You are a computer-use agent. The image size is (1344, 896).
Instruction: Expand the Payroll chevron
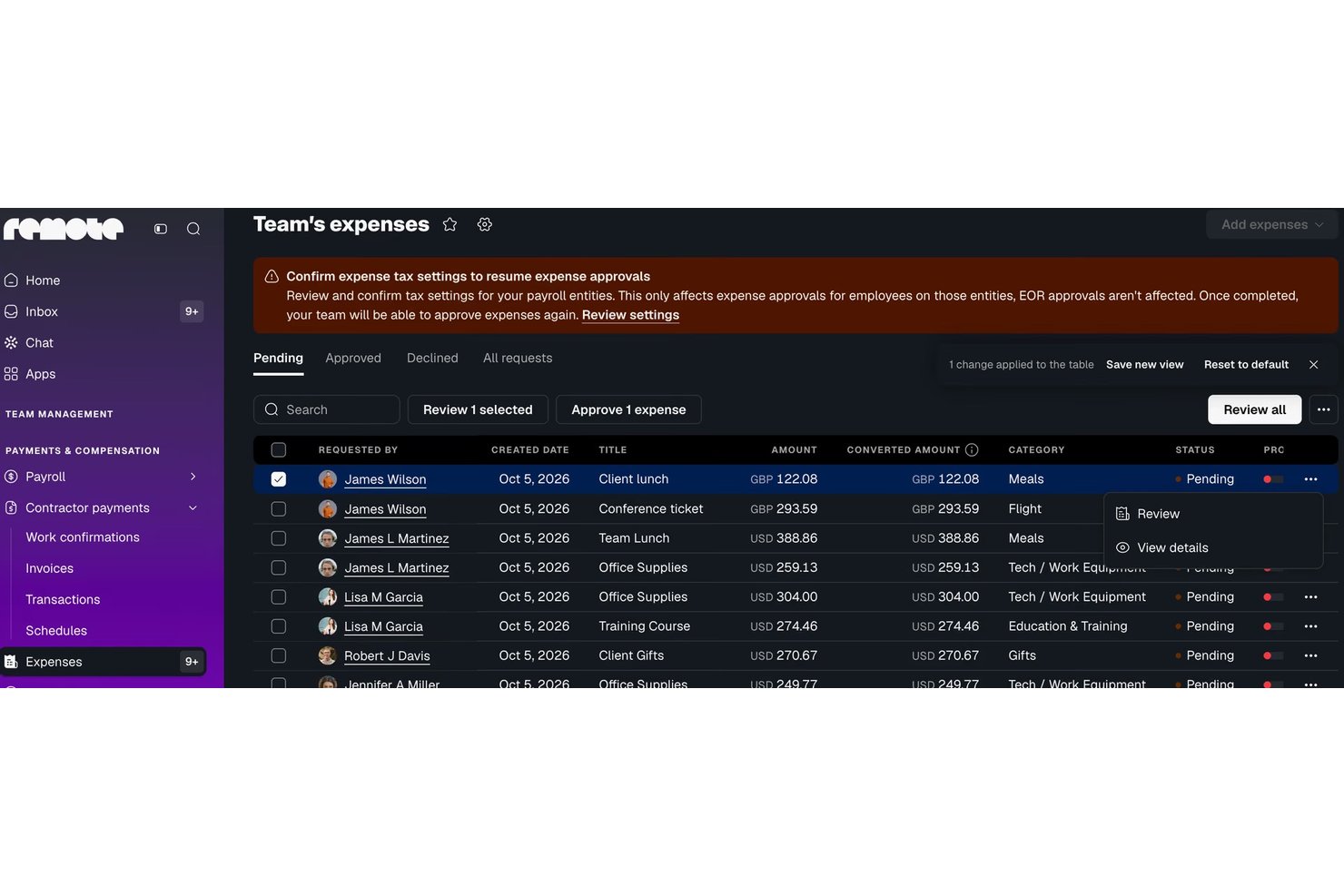(x=193, y=477)
